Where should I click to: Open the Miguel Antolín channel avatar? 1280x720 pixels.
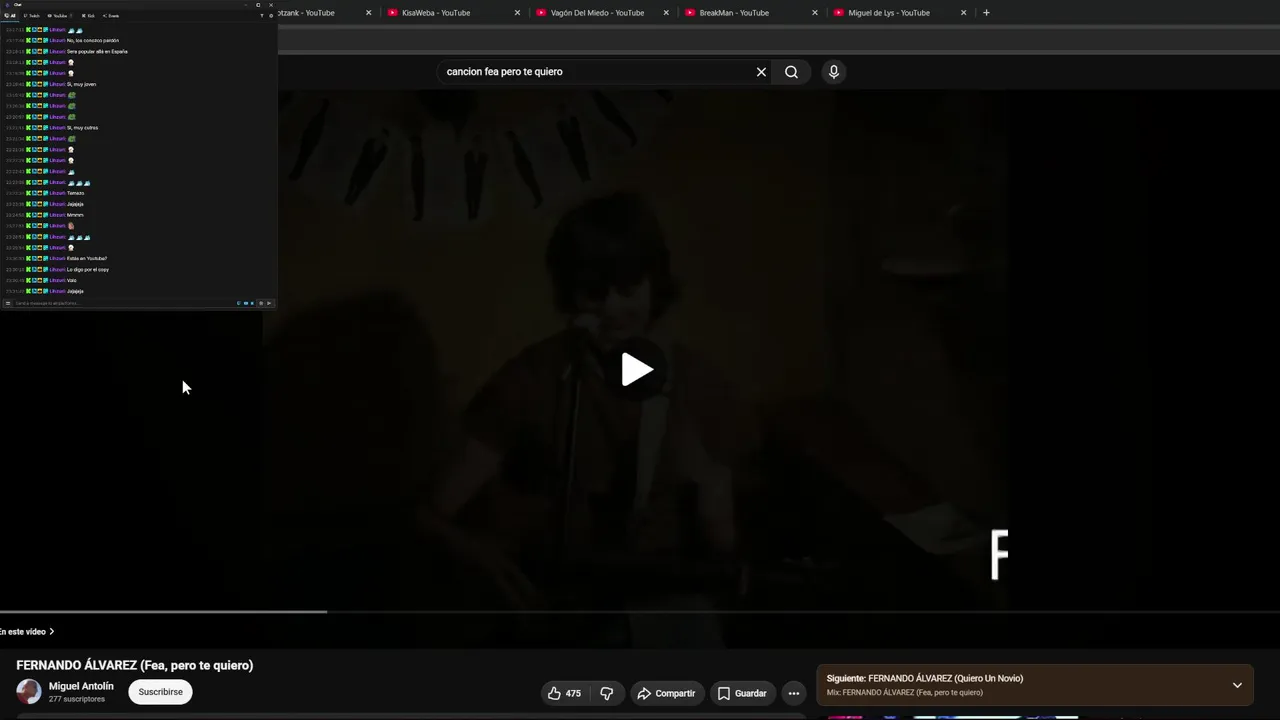tap(29, 691)
